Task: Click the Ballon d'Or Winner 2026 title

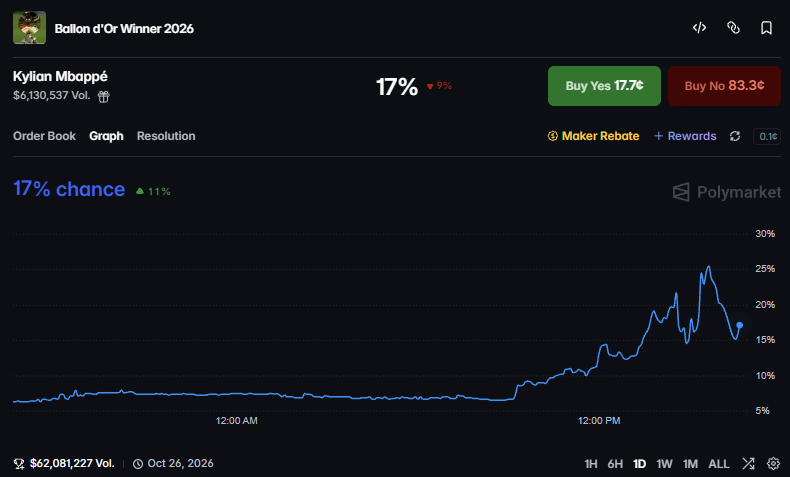Action: (124, 29)
